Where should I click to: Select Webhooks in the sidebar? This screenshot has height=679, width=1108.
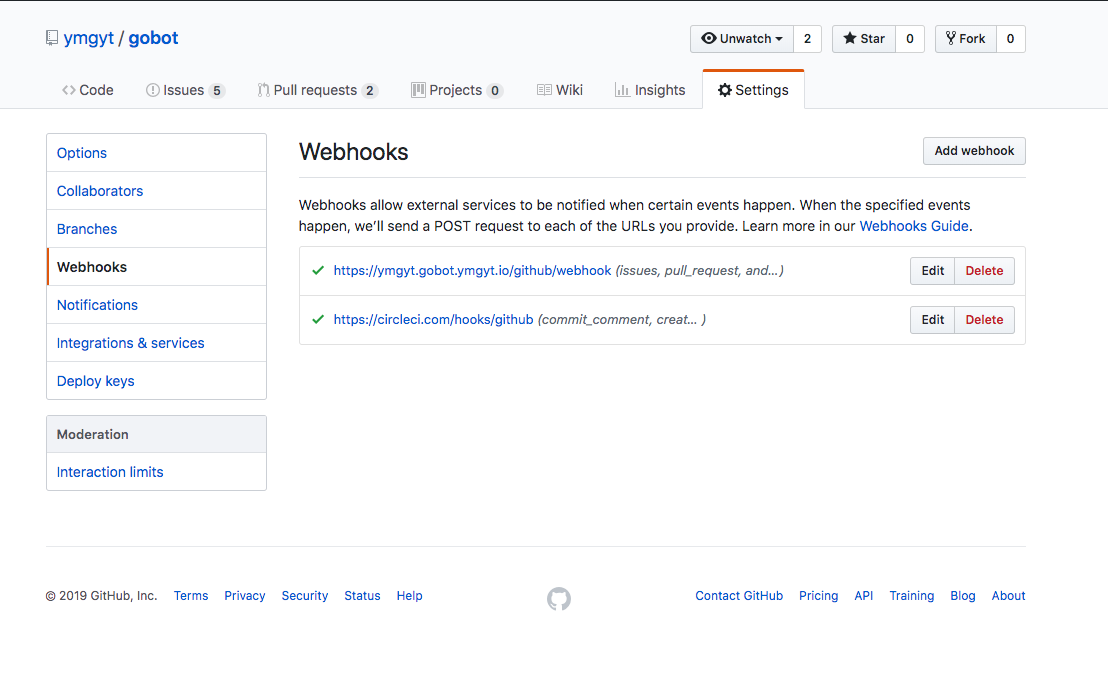(156, 267)
